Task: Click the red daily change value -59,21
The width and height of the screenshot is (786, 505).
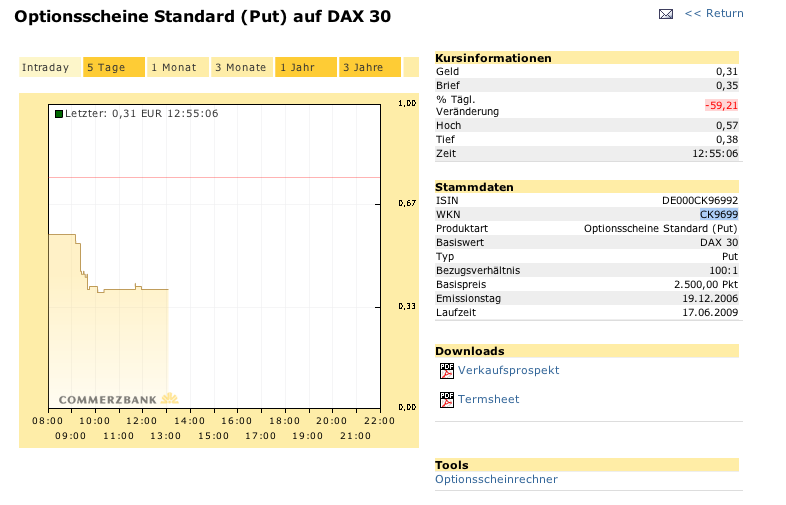Action: coord(721,105)
